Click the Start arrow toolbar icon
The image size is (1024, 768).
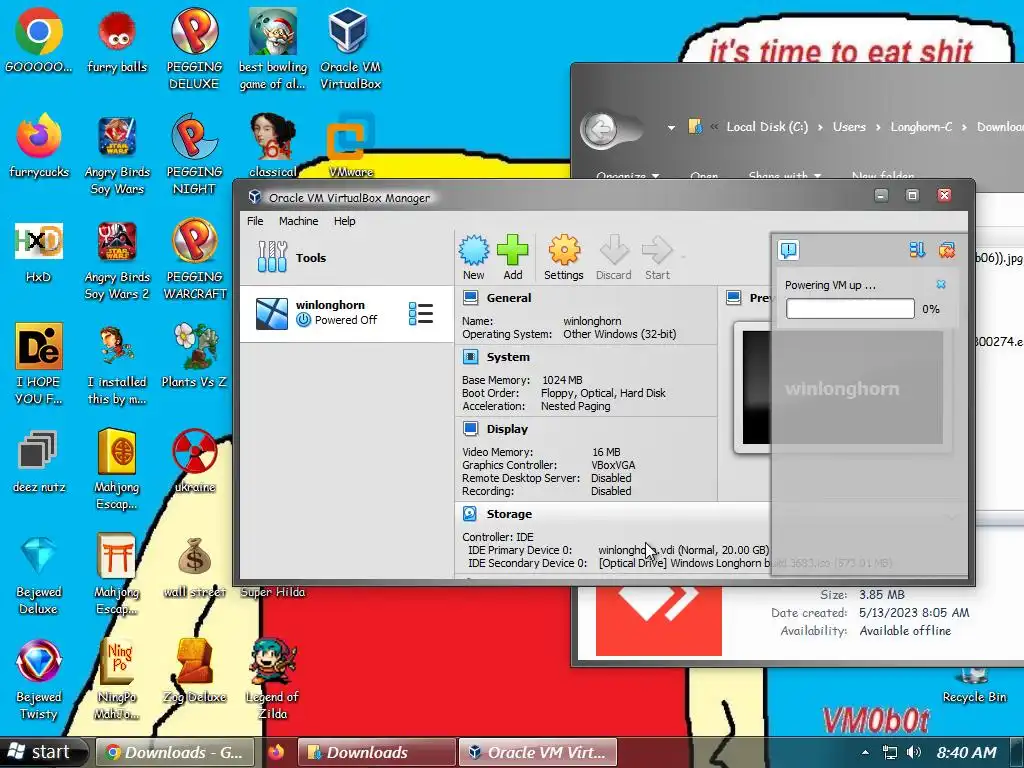coord(657,257)
